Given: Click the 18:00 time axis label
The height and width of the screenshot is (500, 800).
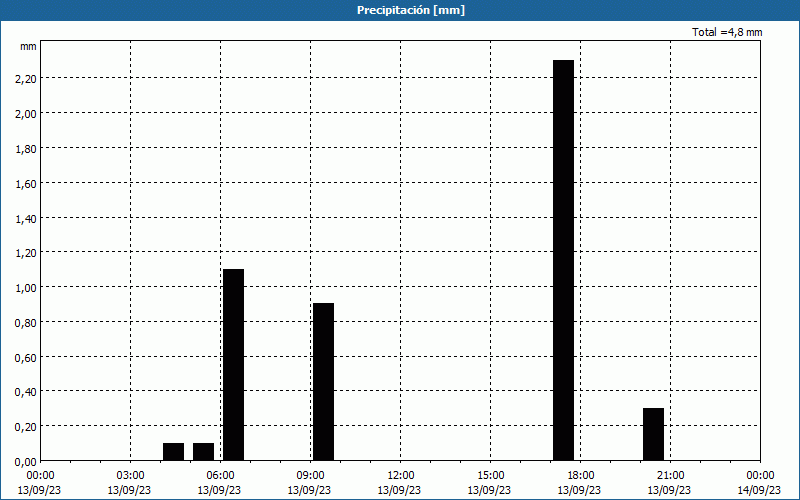Looking at the screenshot, I should [581, 476].
